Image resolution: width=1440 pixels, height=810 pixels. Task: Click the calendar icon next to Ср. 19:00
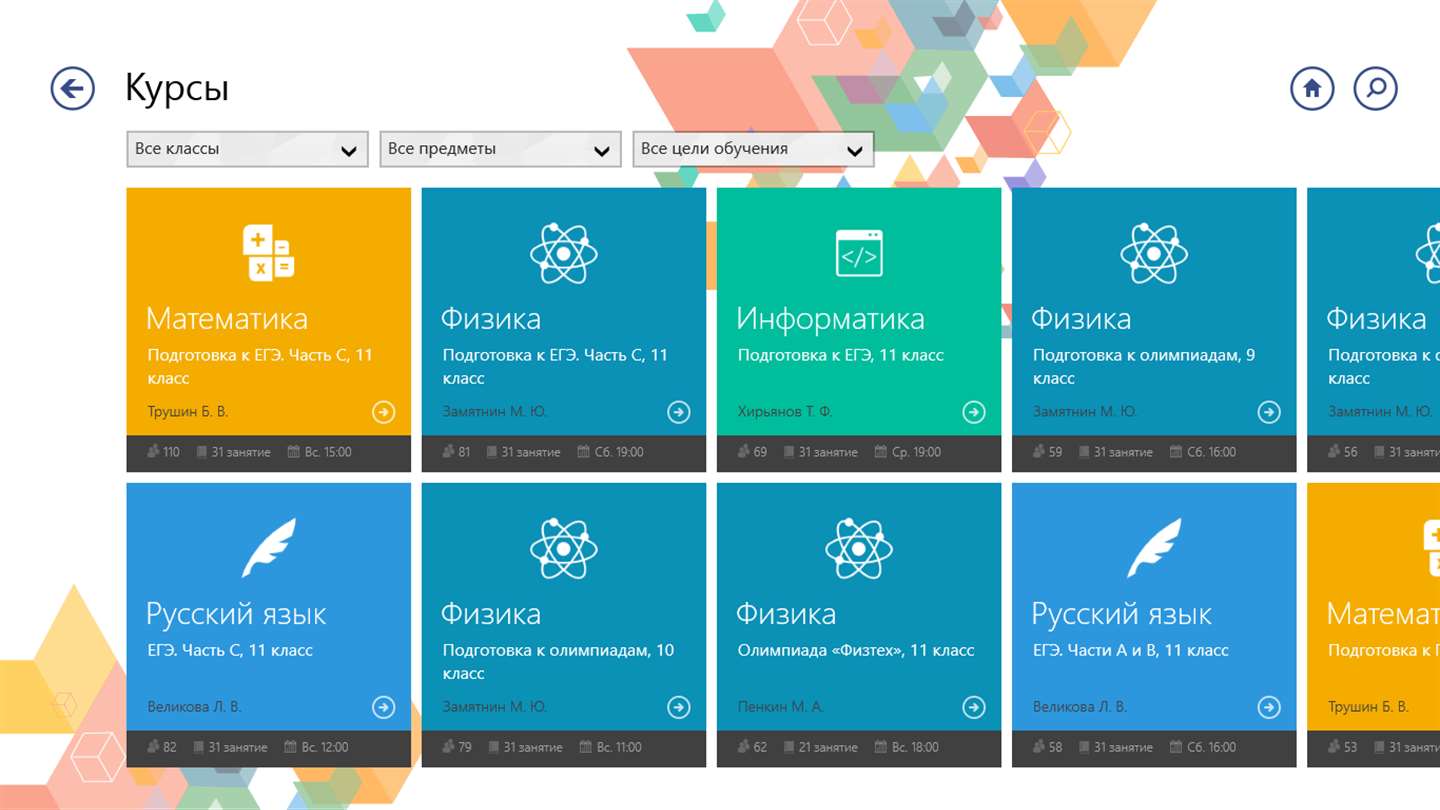coord(880,452)
